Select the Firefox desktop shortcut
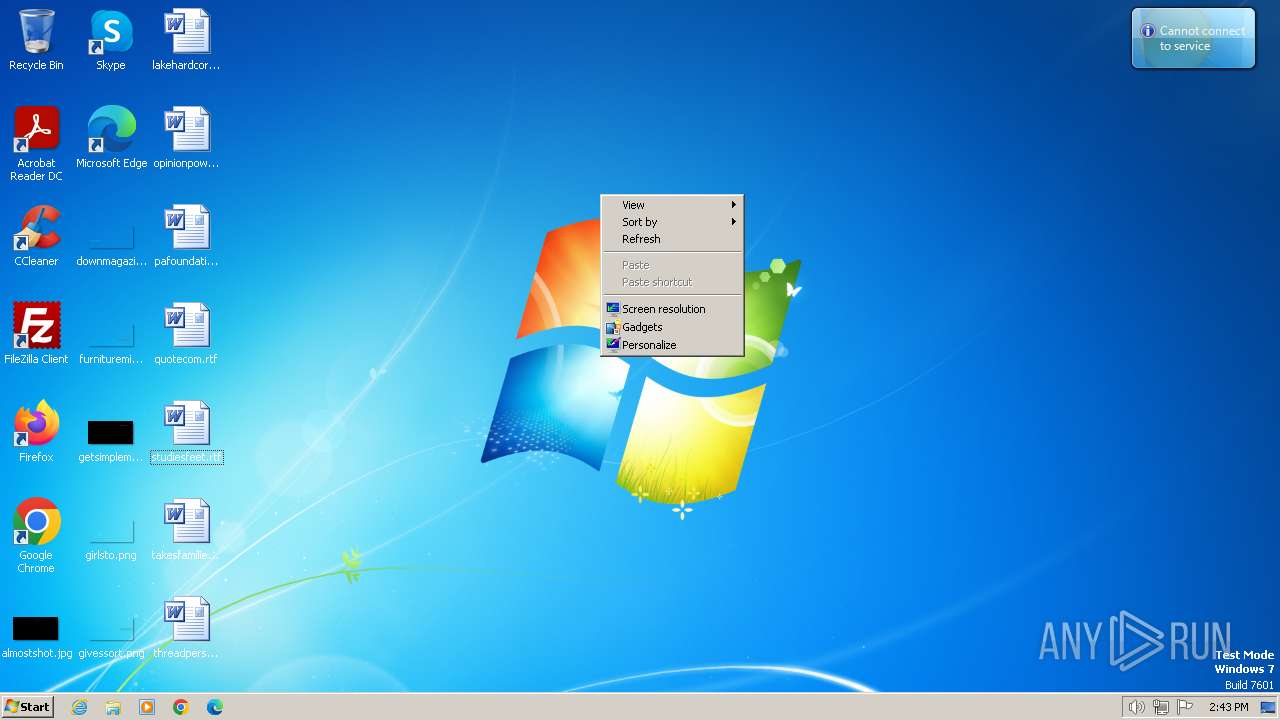The image size is (1280, 720). (x=36, y=432)
